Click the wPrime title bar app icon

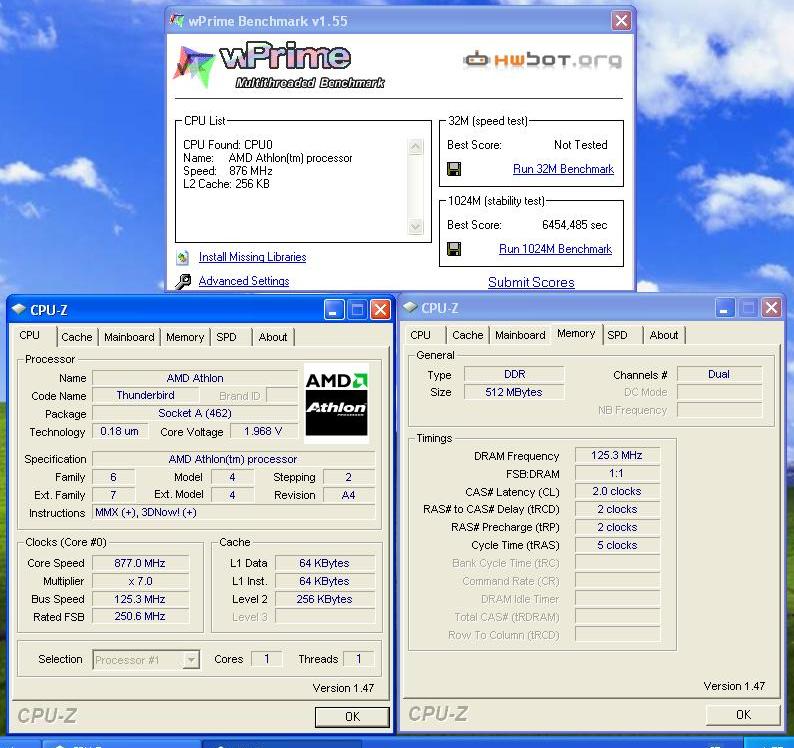pos(177,21)
